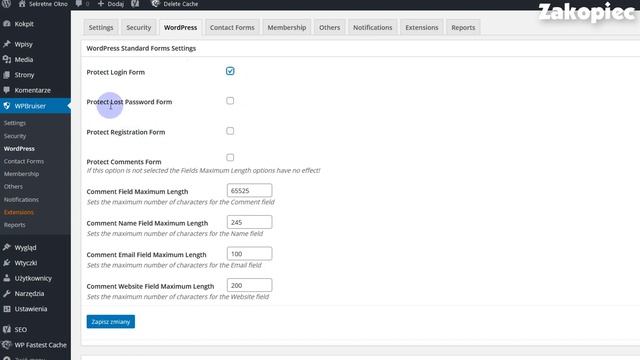
Task: Click the Narzędzia wrench icon
Action: [7, 293]
